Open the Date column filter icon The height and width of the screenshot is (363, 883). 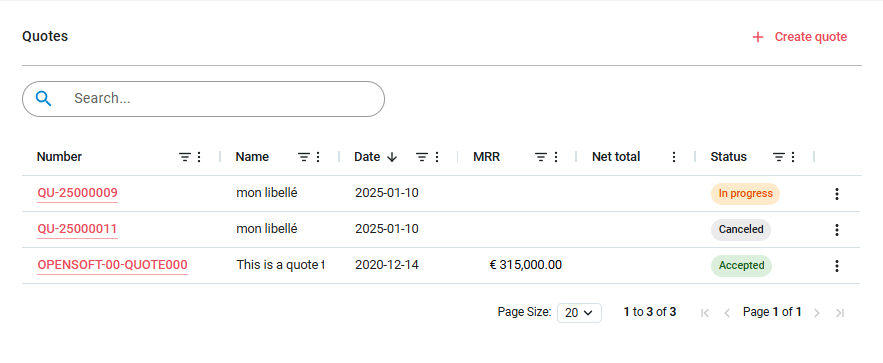[x=422, y=157]
